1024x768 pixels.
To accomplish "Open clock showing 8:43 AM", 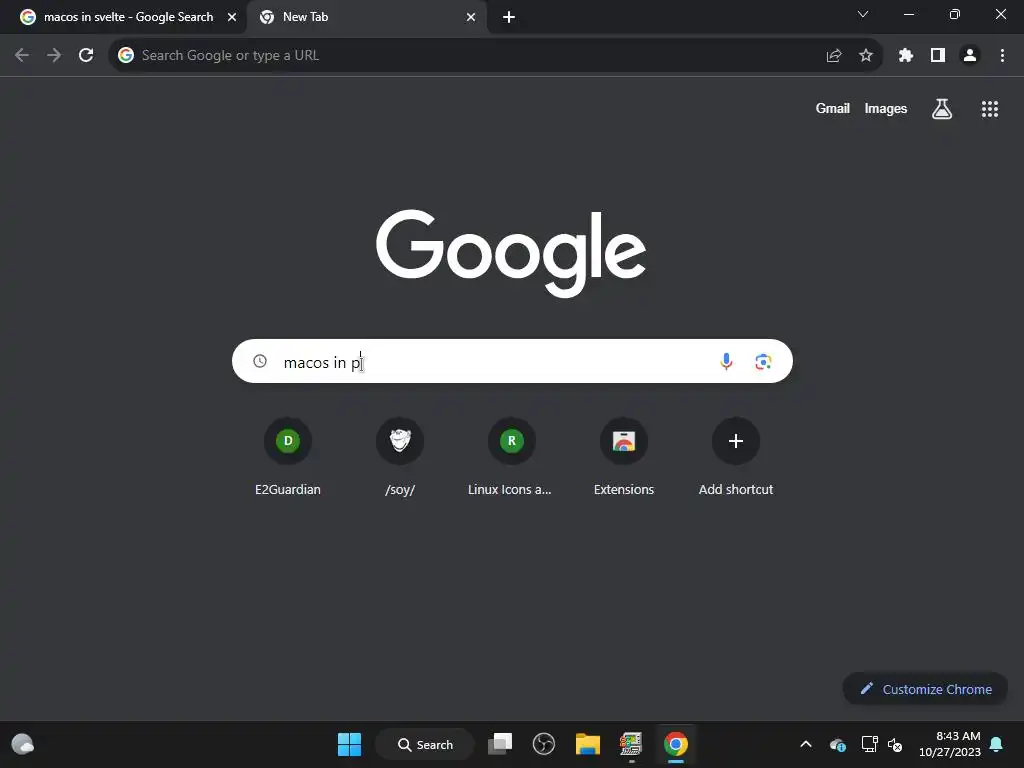I will click(x=950, y=744).
